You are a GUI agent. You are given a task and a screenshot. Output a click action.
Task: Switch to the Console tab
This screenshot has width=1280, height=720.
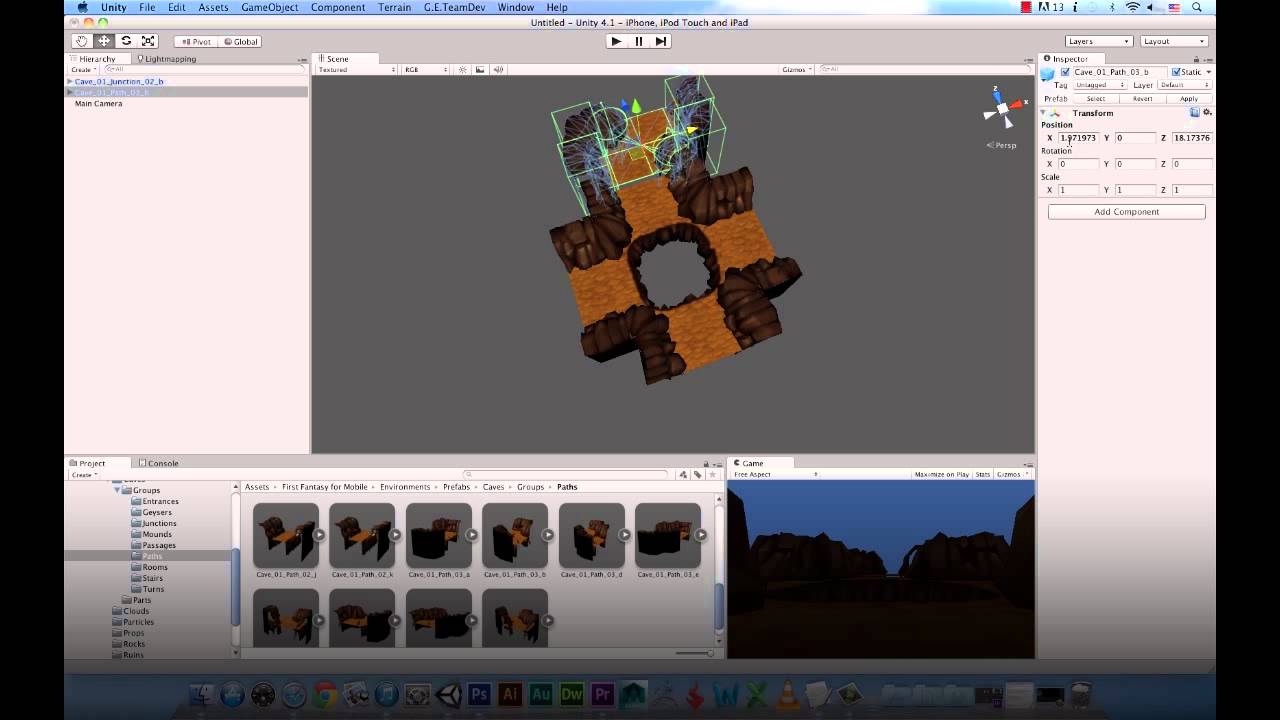pos(159,463)
